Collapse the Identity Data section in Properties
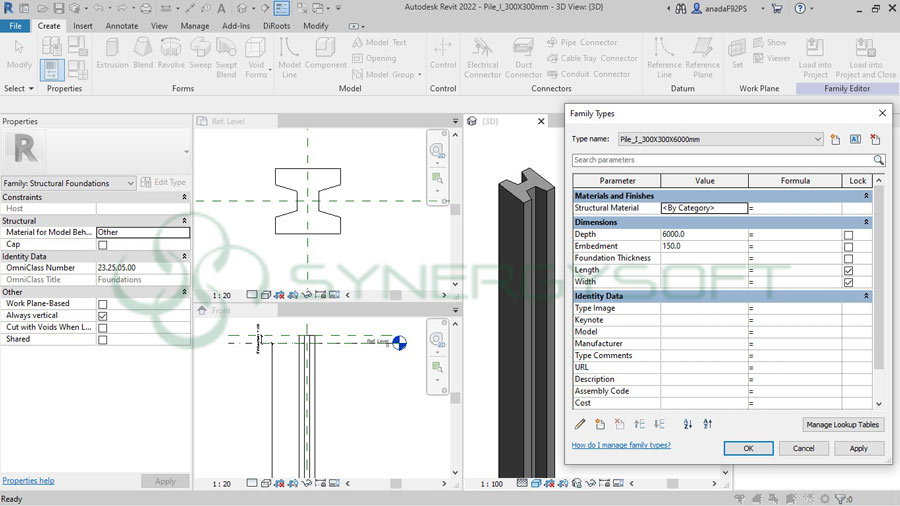 click(184, 256)
